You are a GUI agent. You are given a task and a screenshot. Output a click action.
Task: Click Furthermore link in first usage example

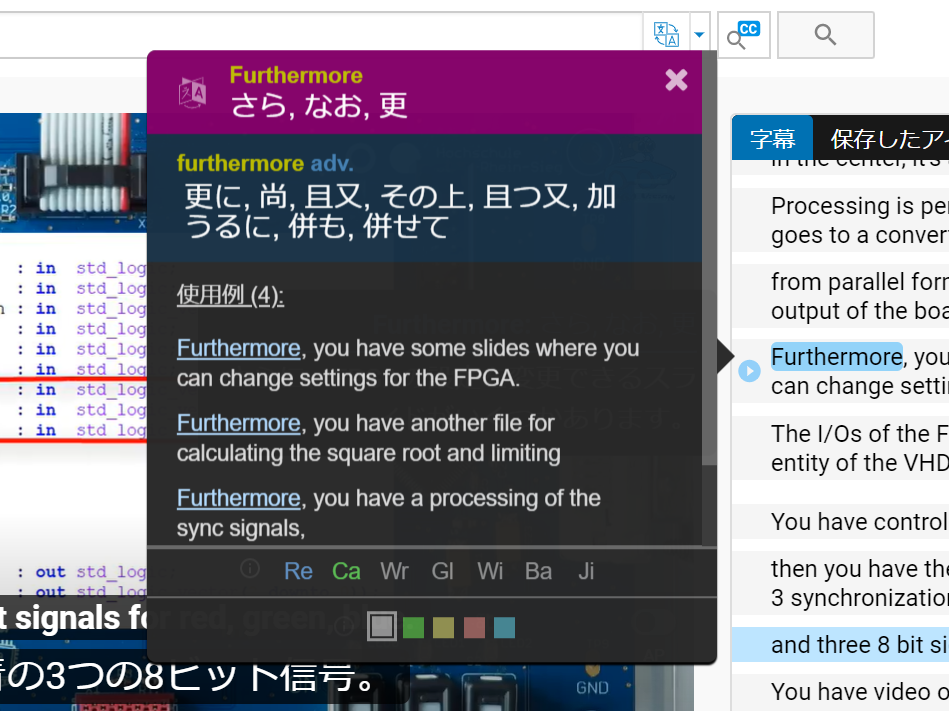(238, 349)
